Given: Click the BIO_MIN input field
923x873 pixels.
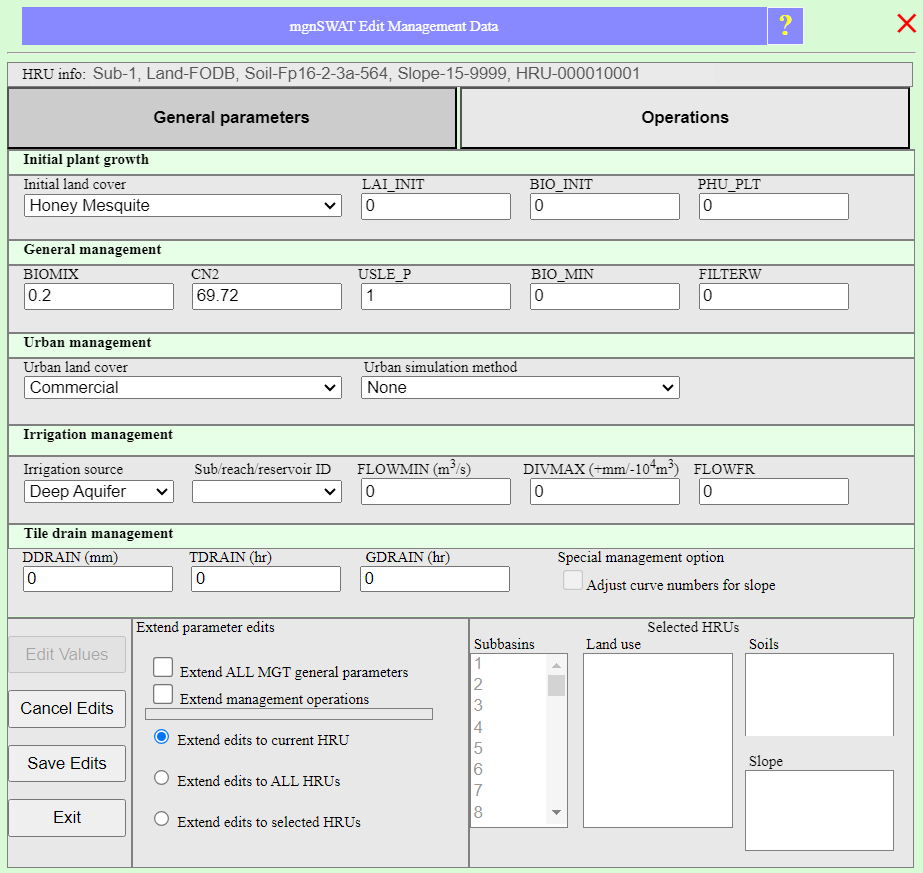Looking at the screenshot, I should 605,296.
